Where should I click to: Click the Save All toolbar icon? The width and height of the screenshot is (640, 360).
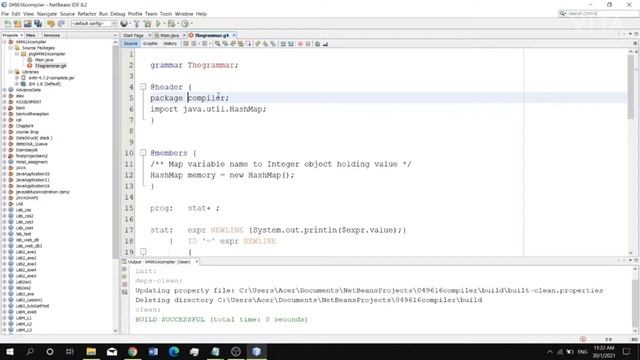tap(38, 24)
